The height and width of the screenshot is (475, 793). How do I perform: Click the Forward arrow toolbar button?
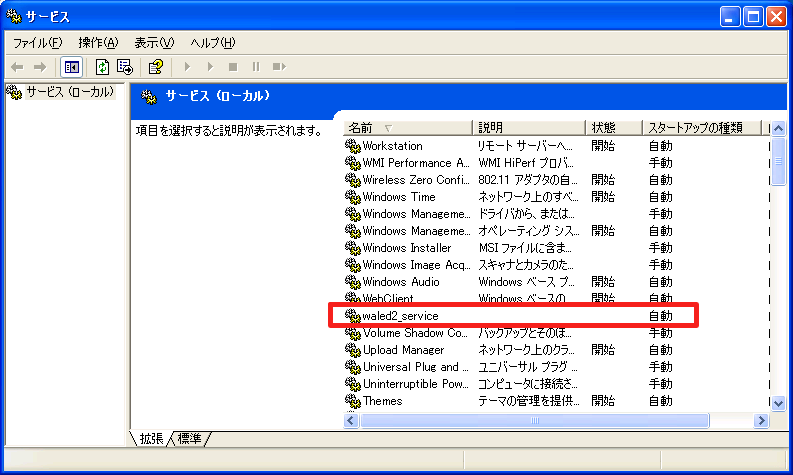(40, 67)
